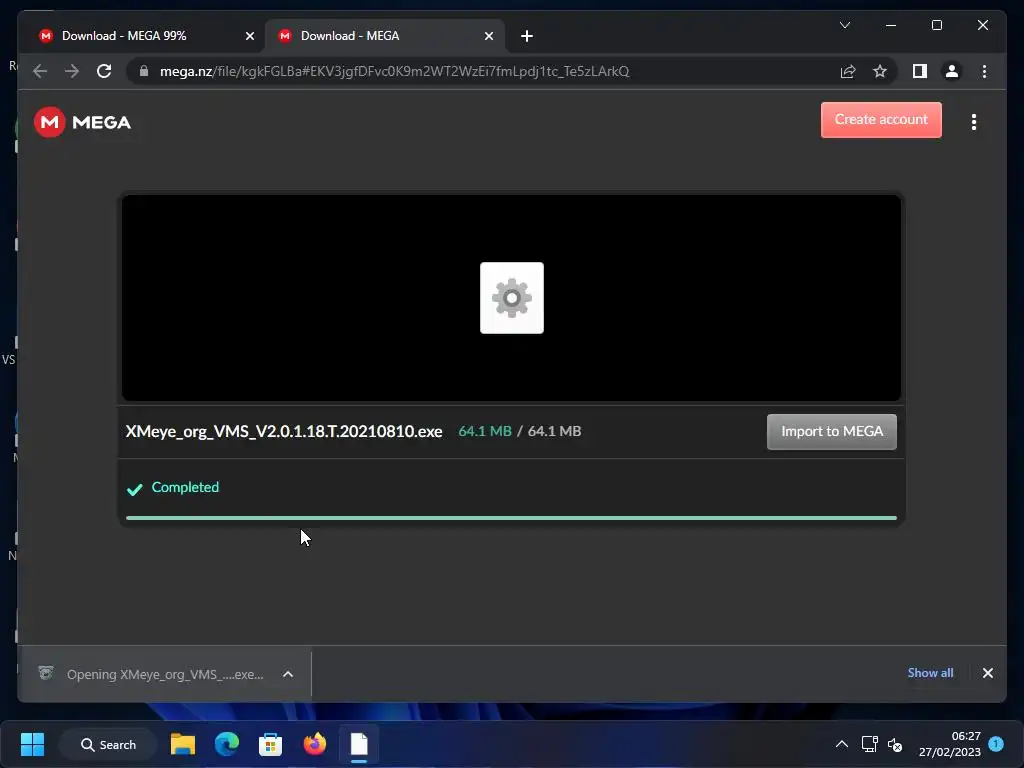Click the exe file gear thumbnail
1024x768 pixels.
(511, 298)
